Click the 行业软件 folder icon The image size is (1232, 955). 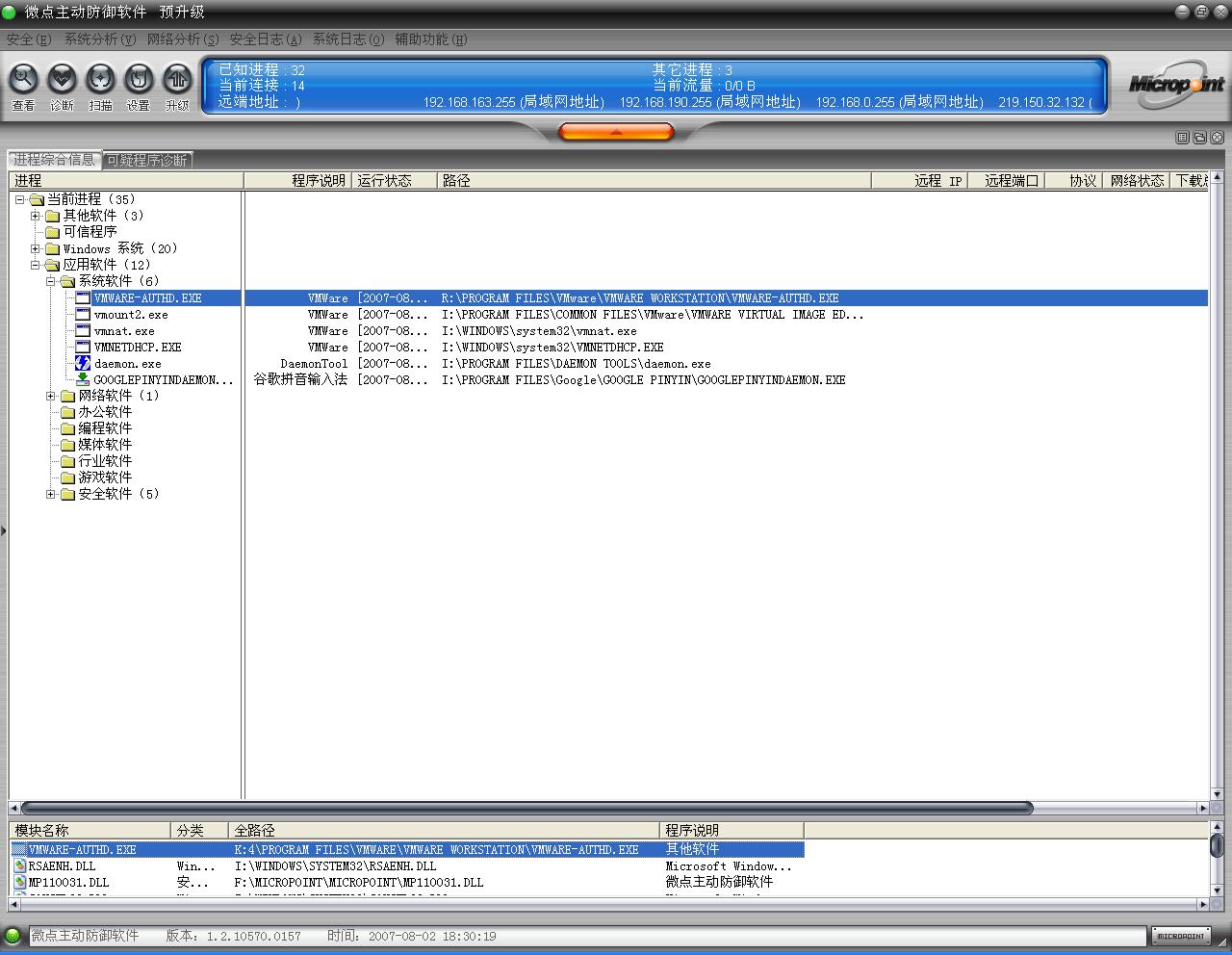[67, 461]
